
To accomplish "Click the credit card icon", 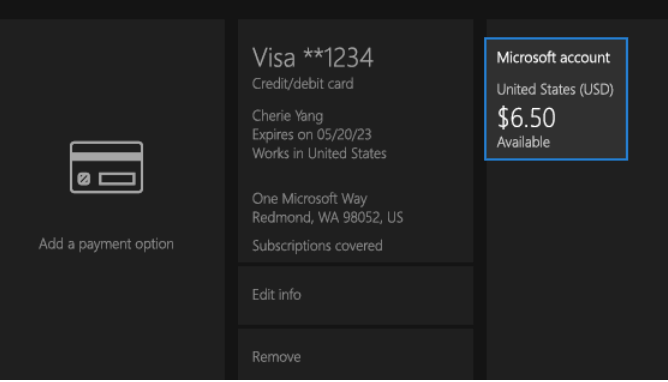I will point(107,167).
